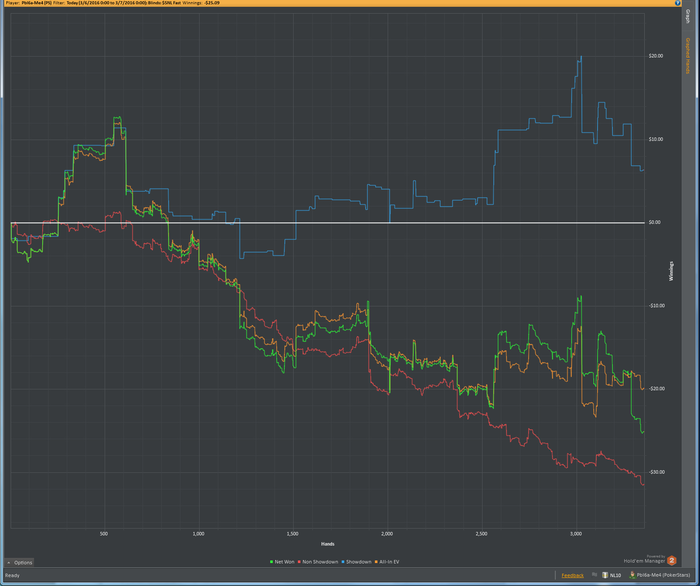This screenshot has width=700, height=586.
Task: Click the Ready status text
Action: (x=12, y=575)
